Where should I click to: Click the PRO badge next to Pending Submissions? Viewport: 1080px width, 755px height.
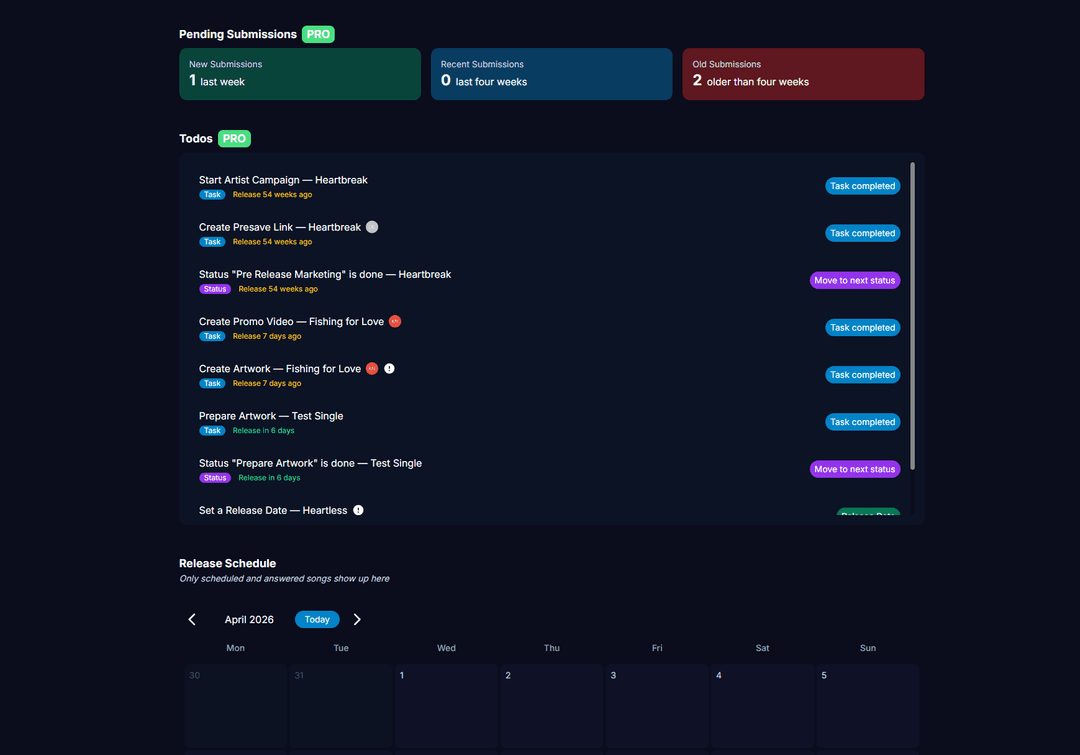(317, 33)
